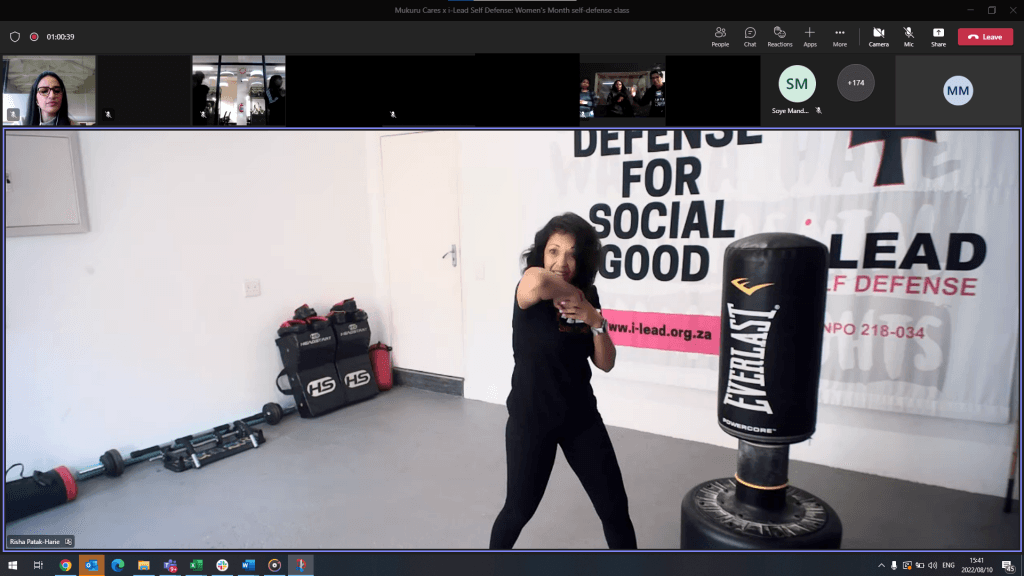Open Excel from the taskbar
Screen dimensions: 1024x576
[x=196, y=565]
